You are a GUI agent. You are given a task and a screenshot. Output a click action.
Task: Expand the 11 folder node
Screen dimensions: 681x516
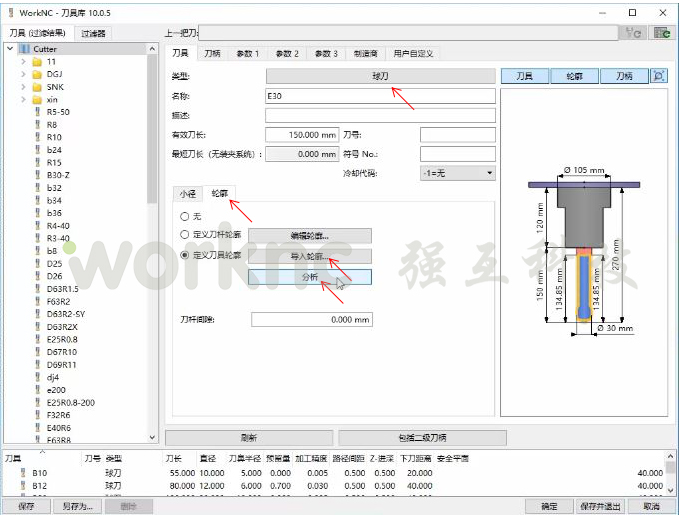[x=23, y=62]
